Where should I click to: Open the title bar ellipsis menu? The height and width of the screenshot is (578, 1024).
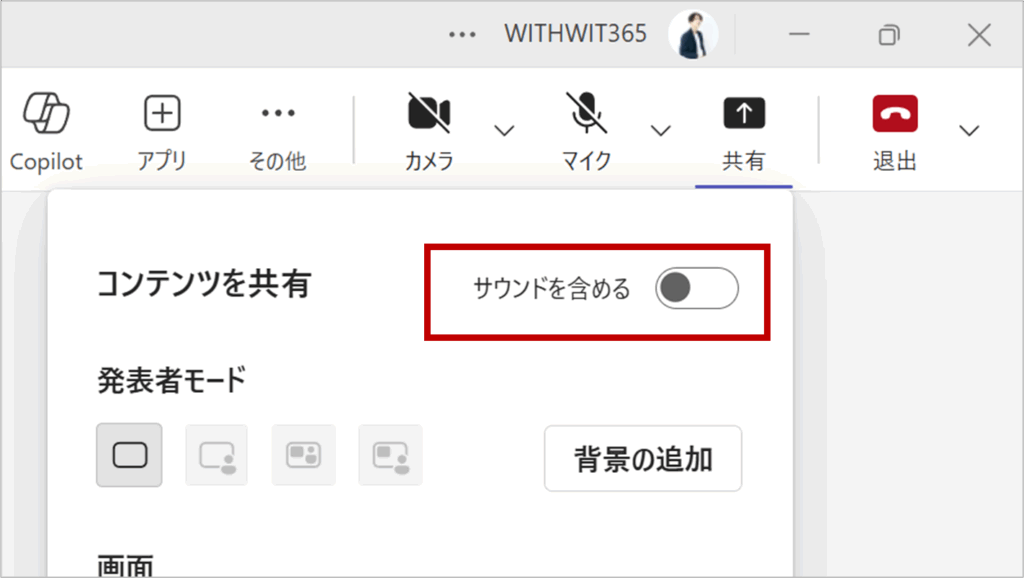pyautogui.click(x=462, y=35)
